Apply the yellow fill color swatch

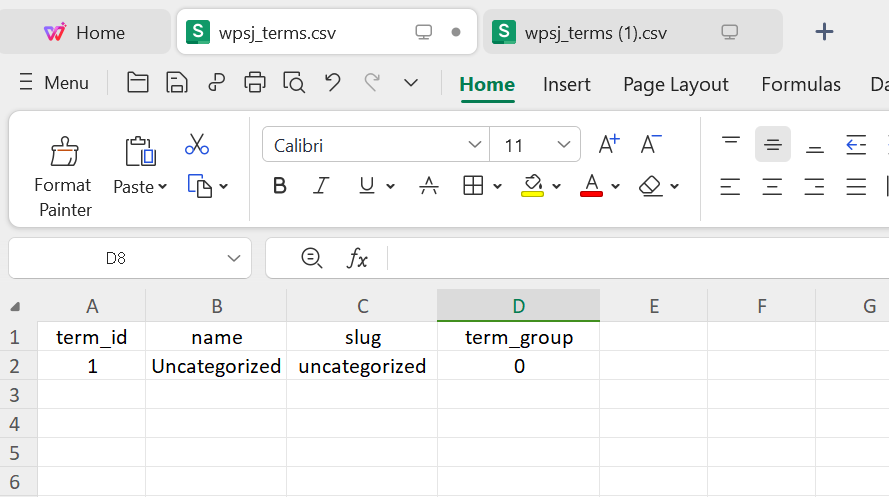click(x=532, y=186)
